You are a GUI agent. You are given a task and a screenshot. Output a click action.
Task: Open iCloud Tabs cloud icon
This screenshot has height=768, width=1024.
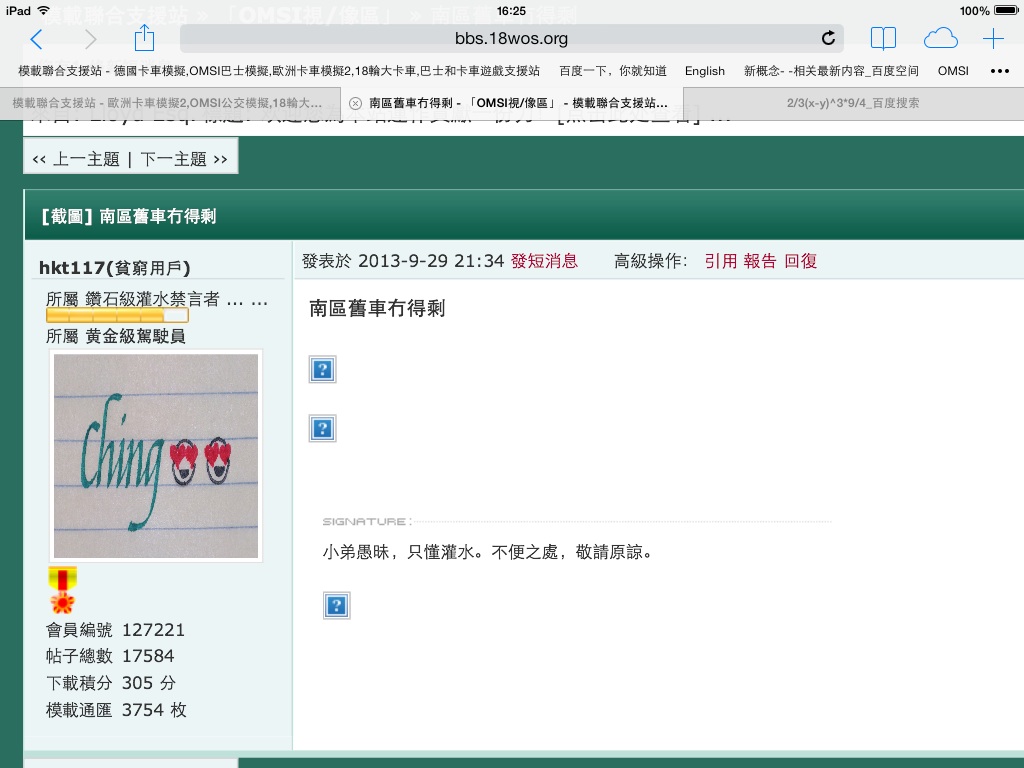[940, 39]
